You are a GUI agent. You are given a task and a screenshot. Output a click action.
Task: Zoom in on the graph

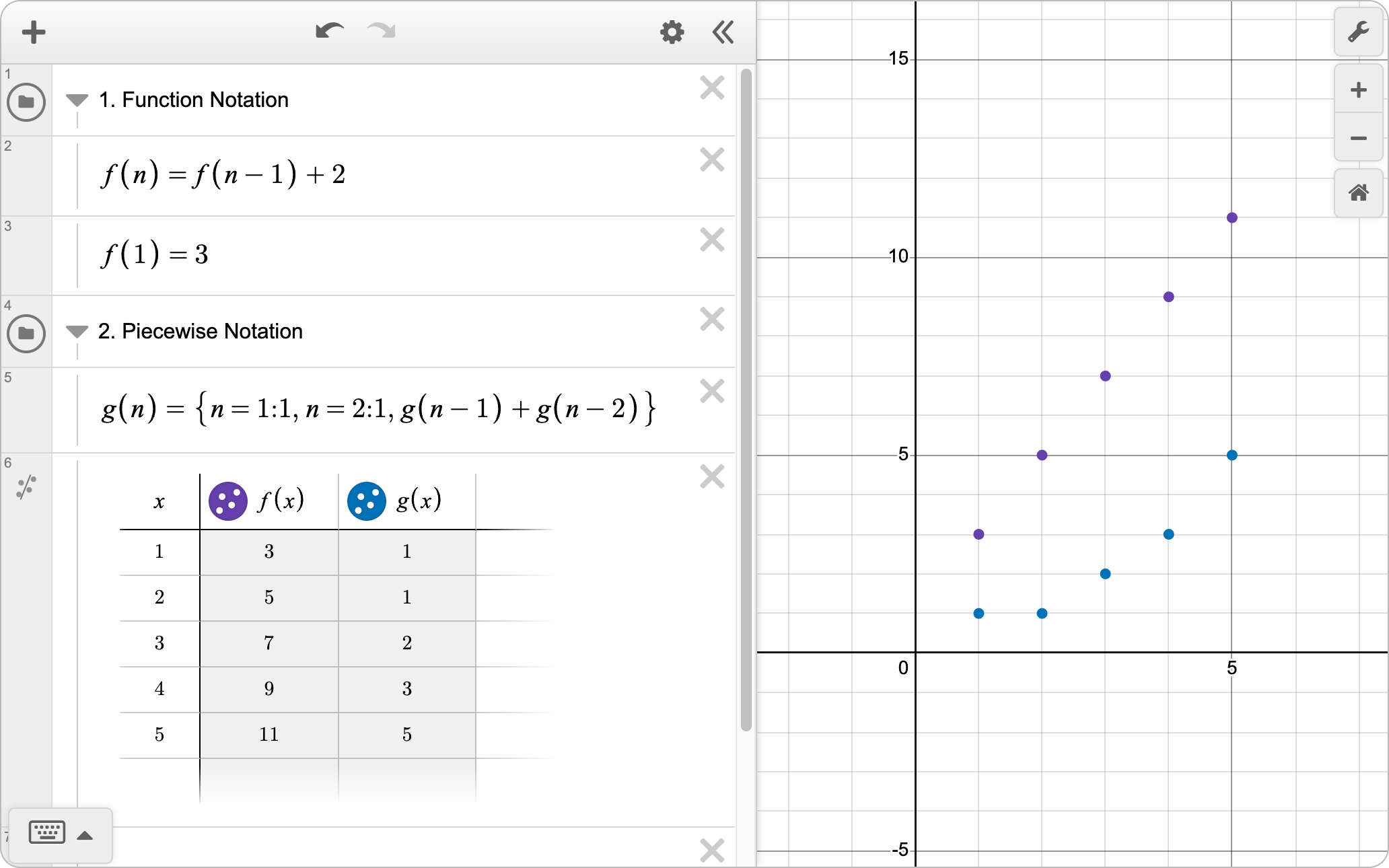1358,89
